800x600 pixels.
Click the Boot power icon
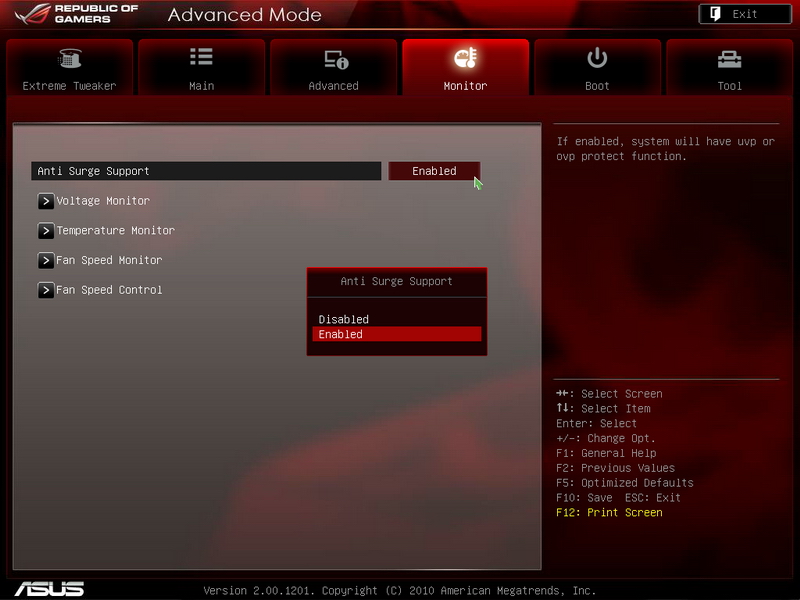pyautogui.click(x=597, y=58)
